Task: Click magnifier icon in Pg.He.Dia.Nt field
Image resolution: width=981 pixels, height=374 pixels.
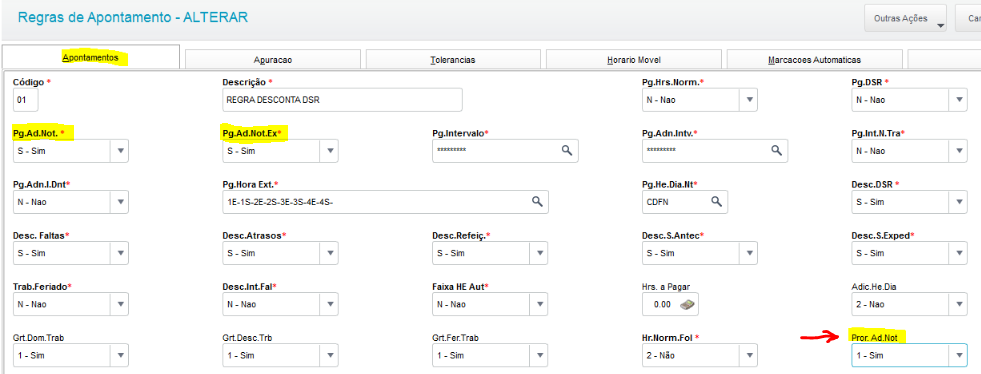Action: pyautogui.click(x=716, y=202)
